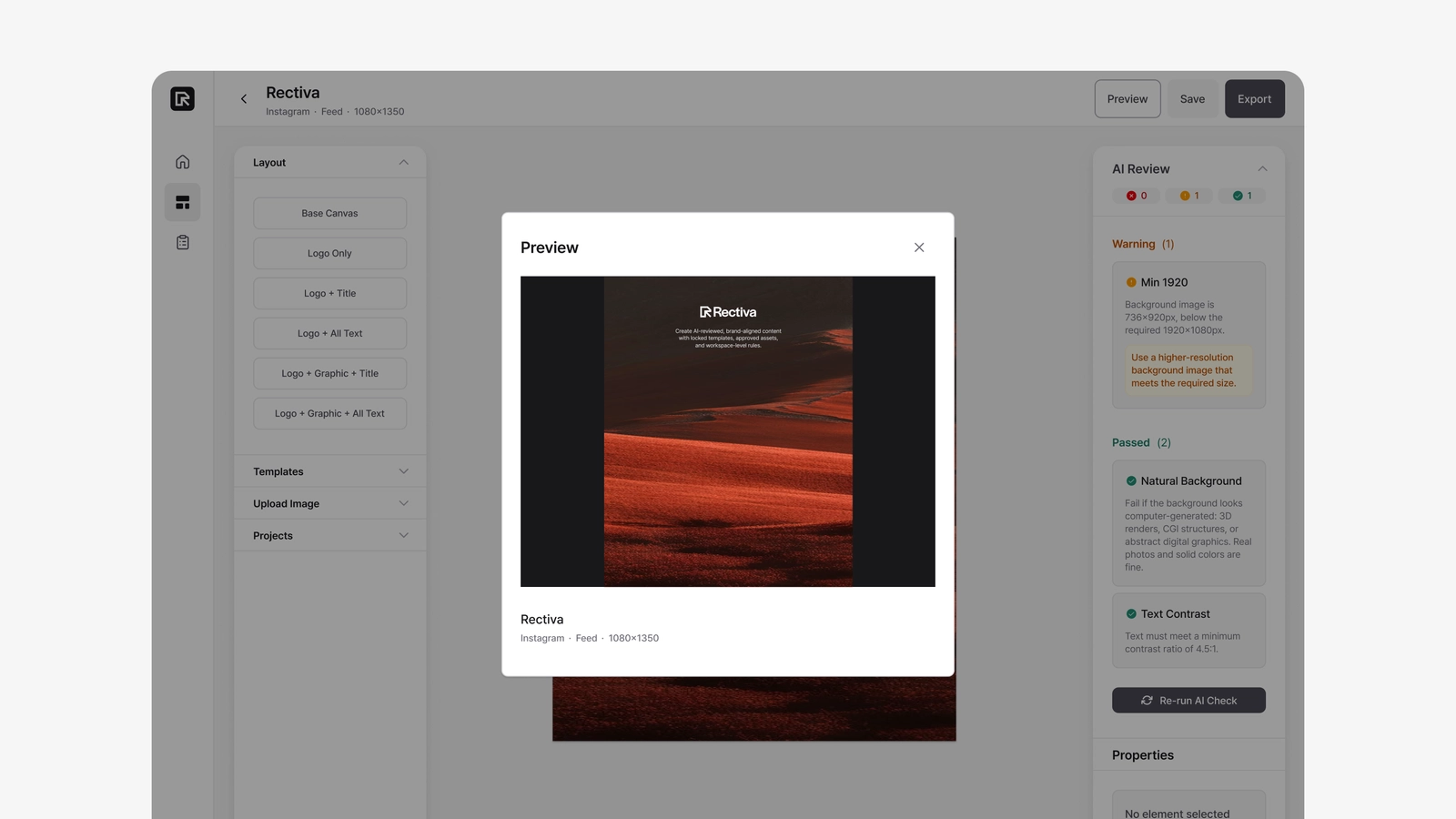Collapse the Layout section

(403, 162)
